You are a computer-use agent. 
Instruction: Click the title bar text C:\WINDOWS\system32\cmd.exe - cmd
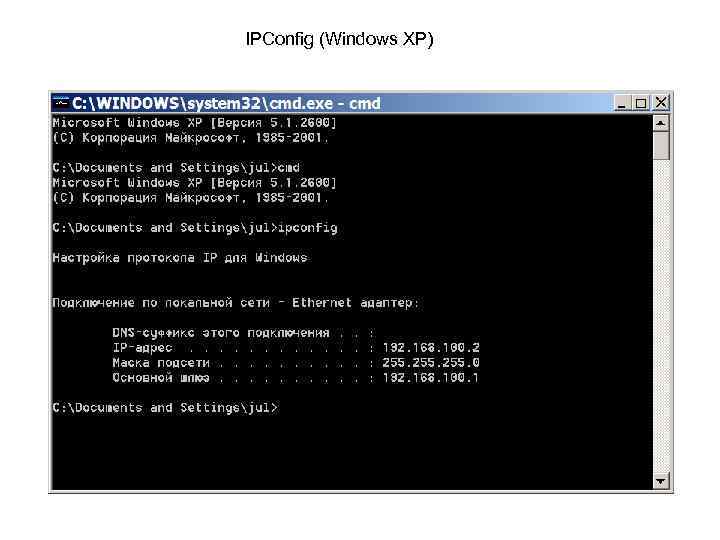tap(226, 103)
